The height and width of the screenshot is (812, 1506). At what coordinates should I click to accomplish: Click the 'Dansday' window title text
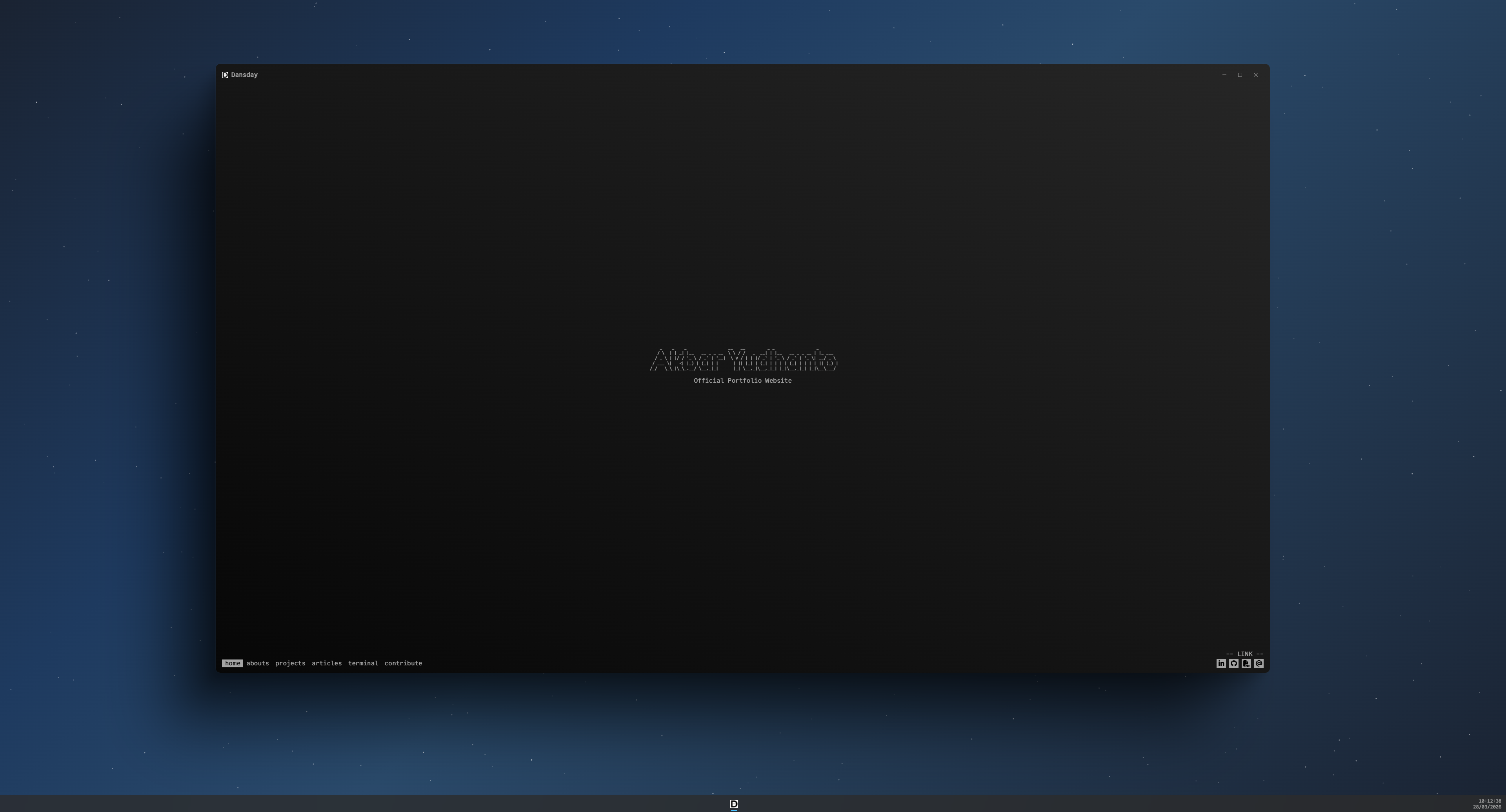click(x=244, y=75)
